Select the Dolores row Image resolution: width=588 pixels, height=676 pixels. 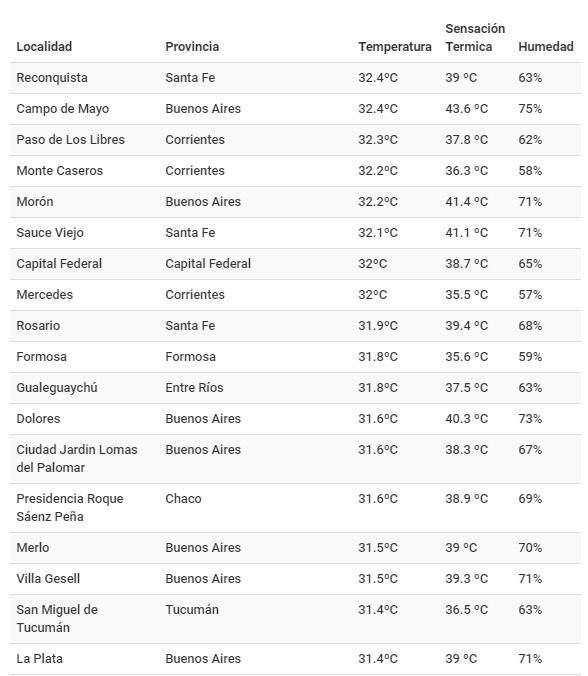[295, 419]
